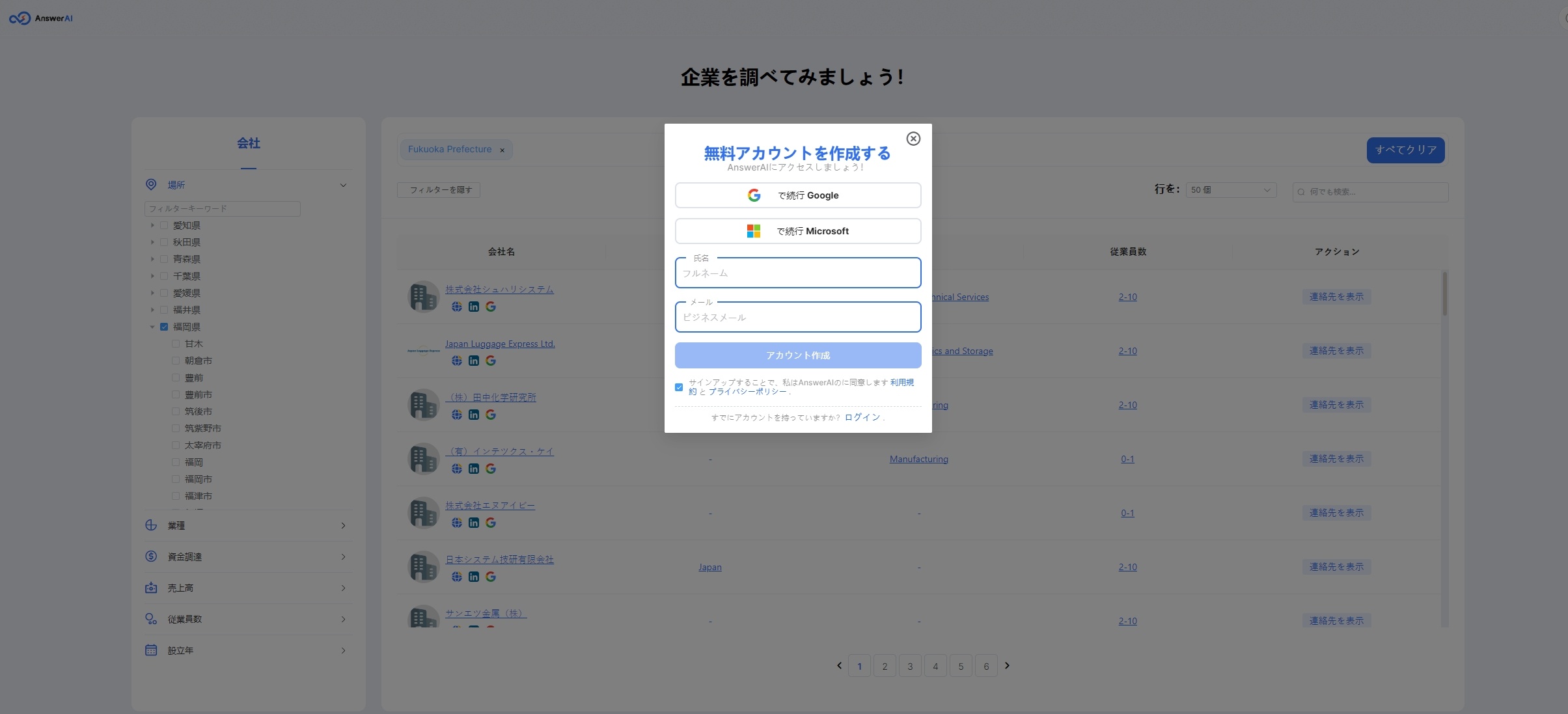
Task: Remove the Fukuoka Prefecture filter chip
Action: coord(502,150)
